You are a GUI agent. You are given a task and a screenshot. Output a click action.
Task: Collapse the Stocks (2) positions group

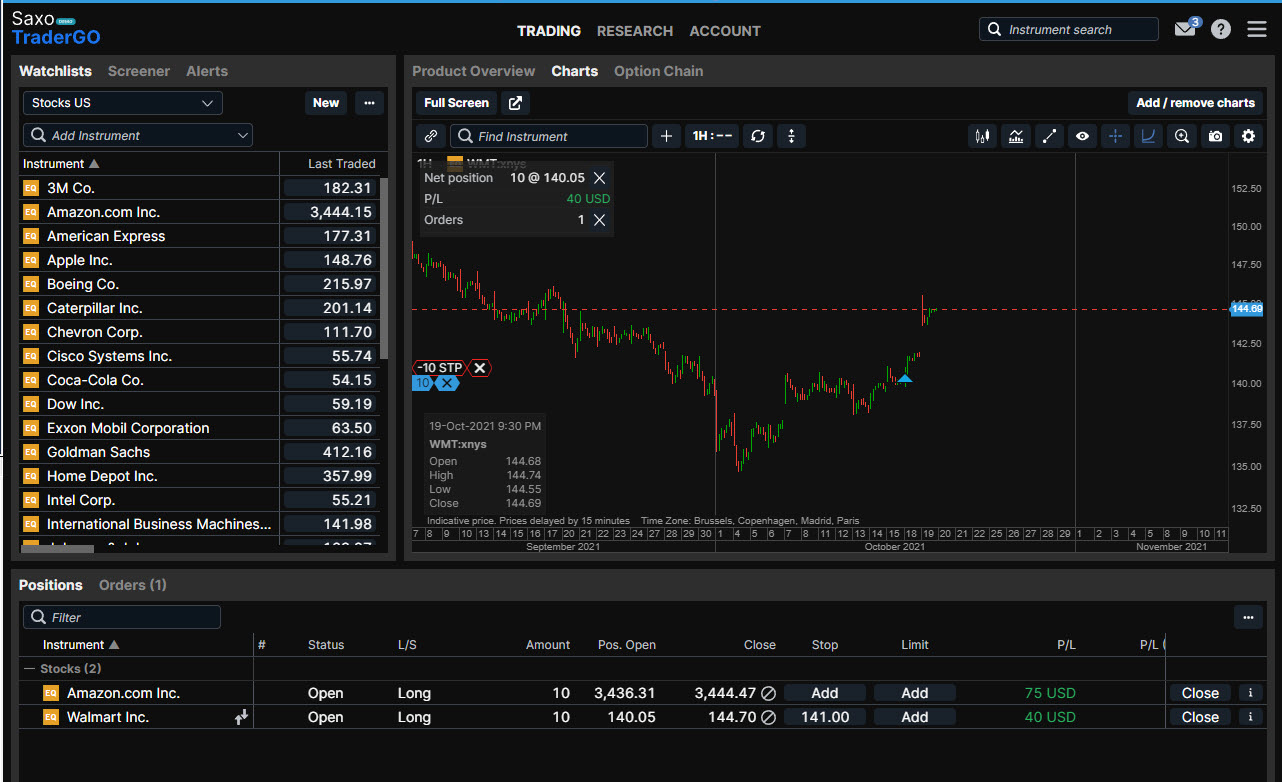pos(31,669)
